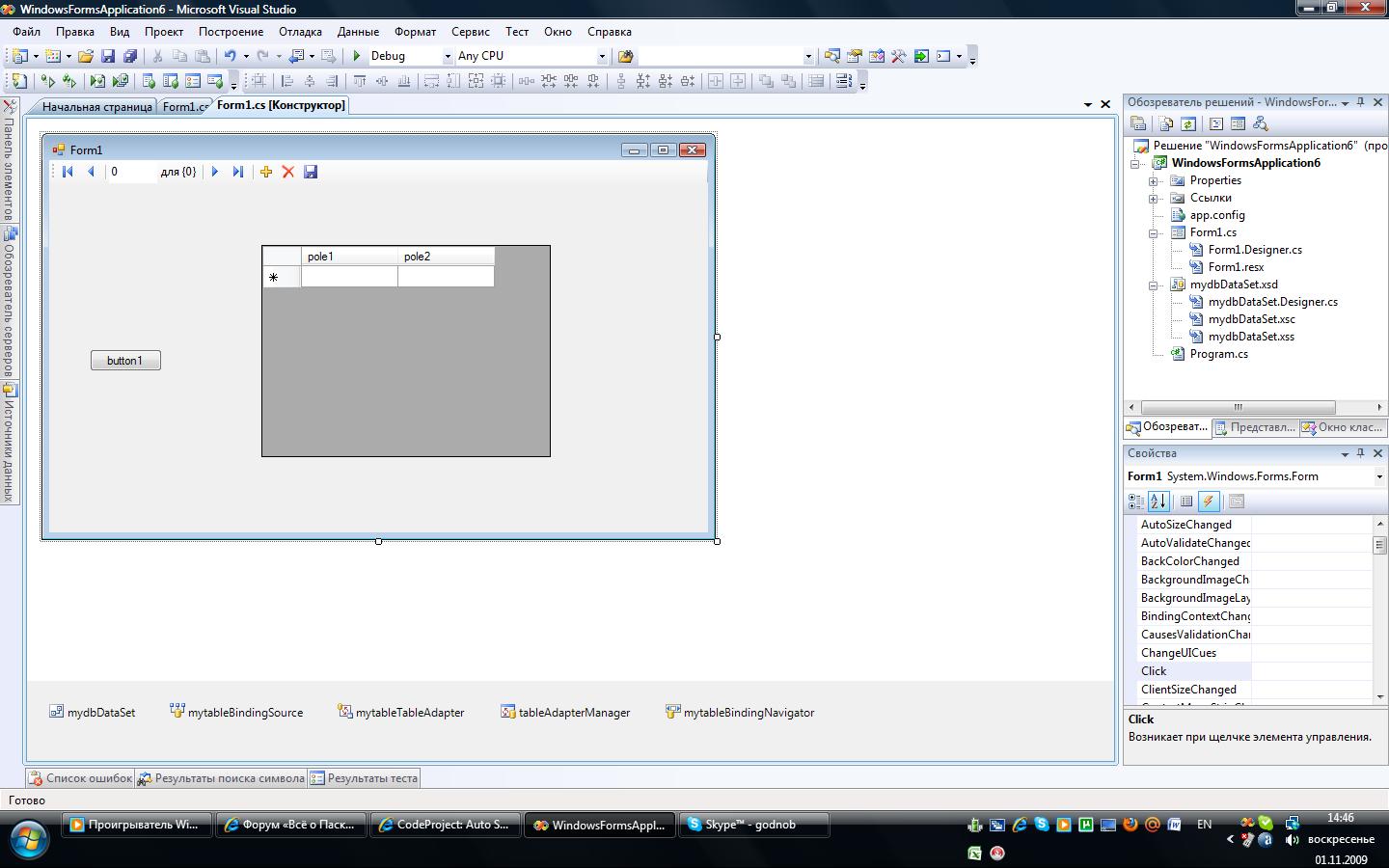Toggle alphabetical sorting in Properties window
Image resolution: width=1389 pixels, height=868 pixels.
pyautogui.click(x=1158, y=501)
